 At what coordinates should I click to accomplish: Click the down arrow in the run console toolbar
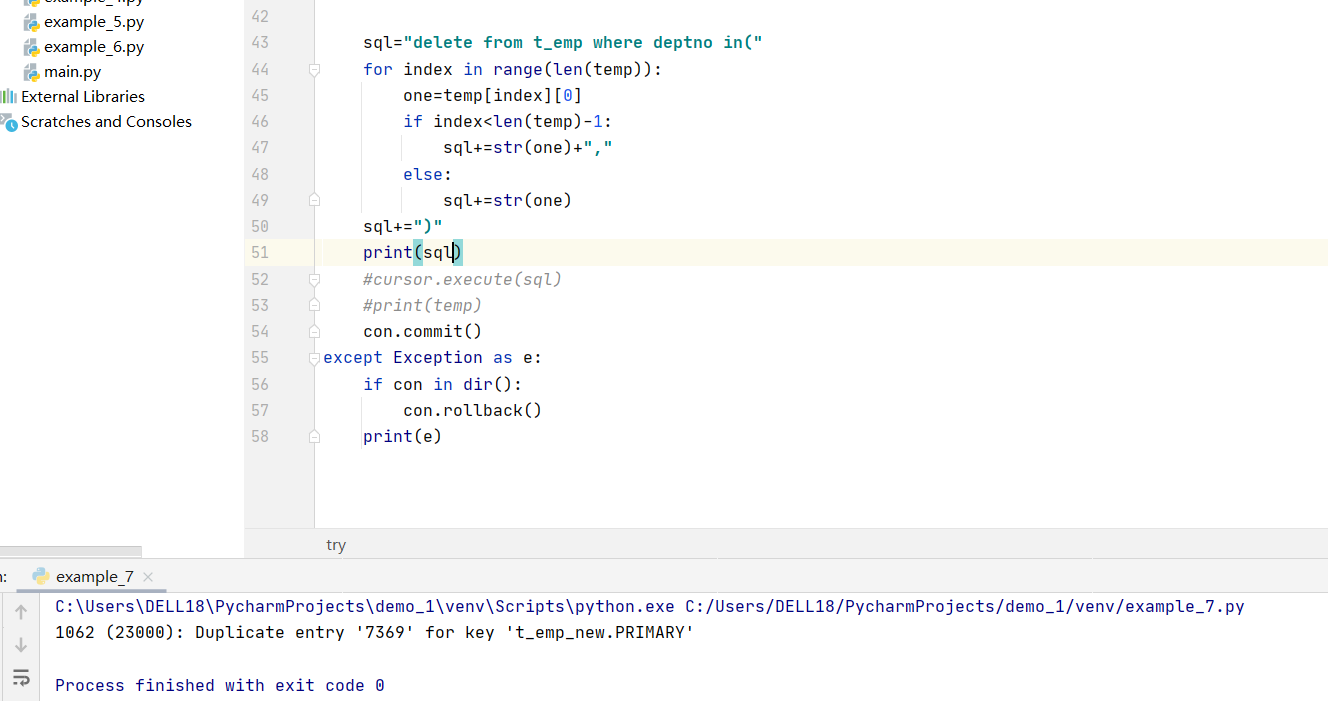point(21,645)
